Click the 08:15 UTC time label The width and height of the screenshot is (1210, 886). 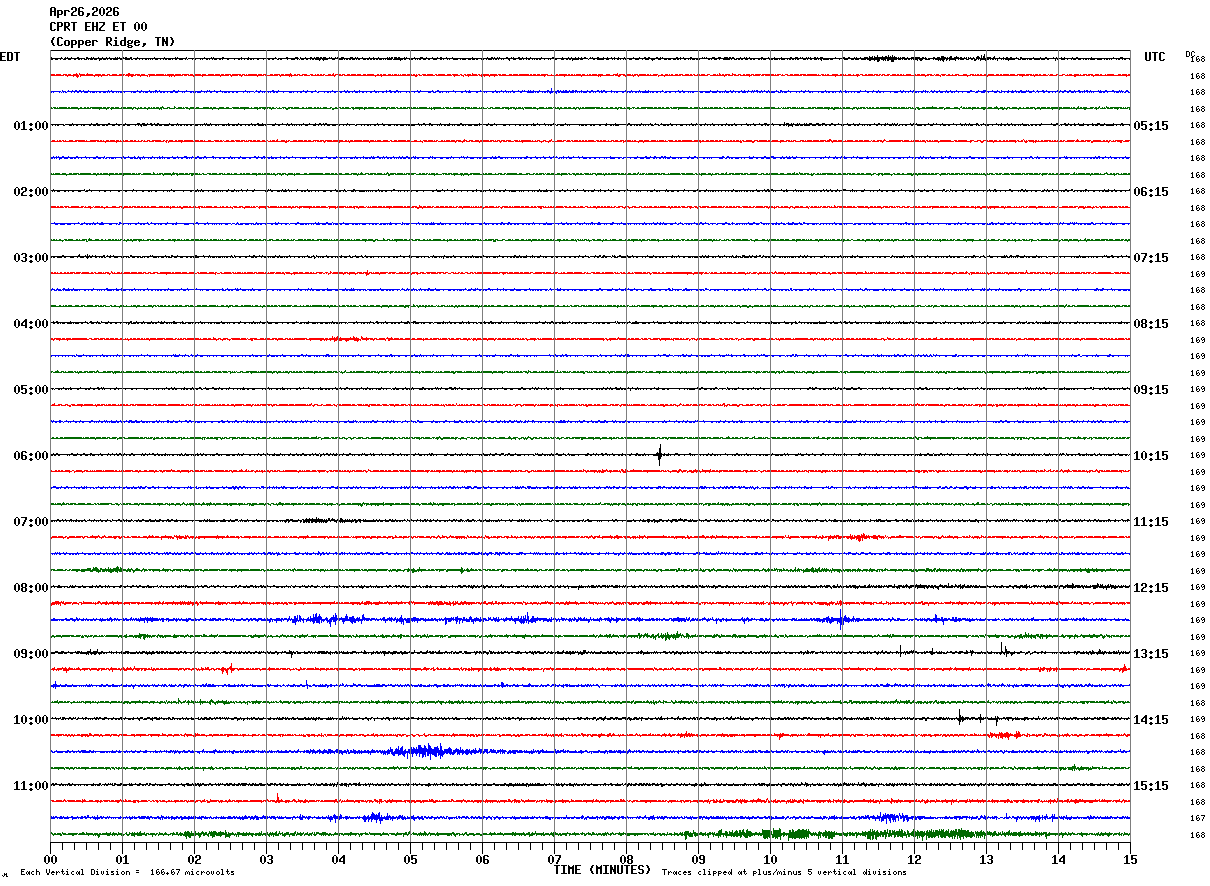point(1151,324)
